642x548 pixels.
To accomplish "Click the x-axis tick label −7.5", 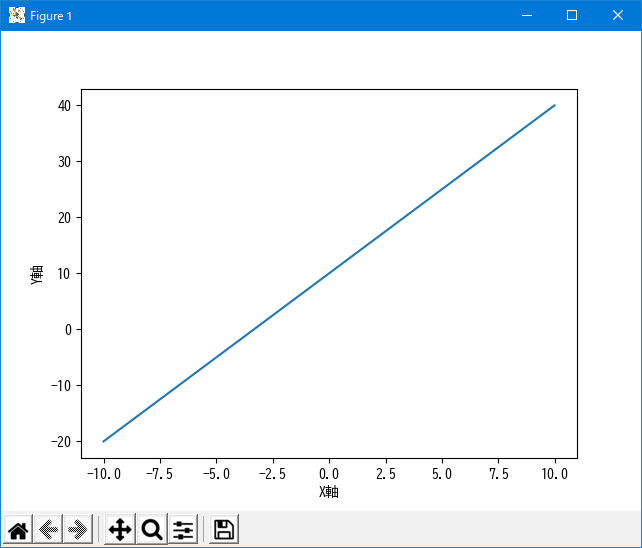I will point(160,474).
